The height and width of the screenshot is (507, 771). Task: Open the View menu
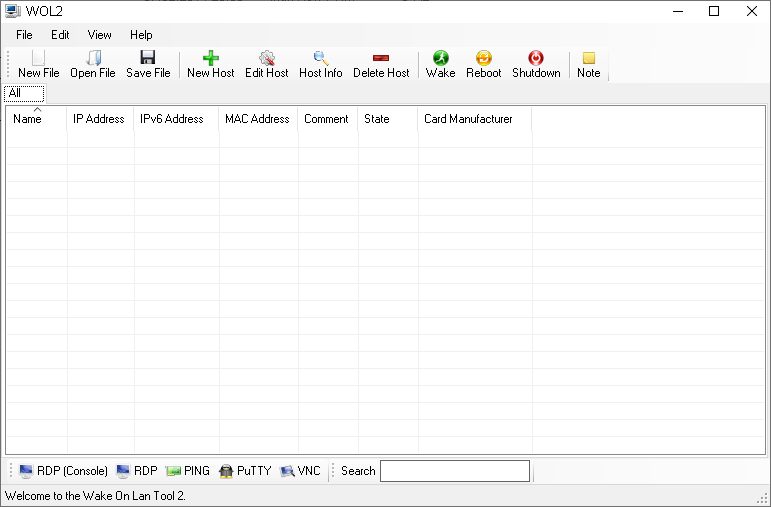point(100,35)
